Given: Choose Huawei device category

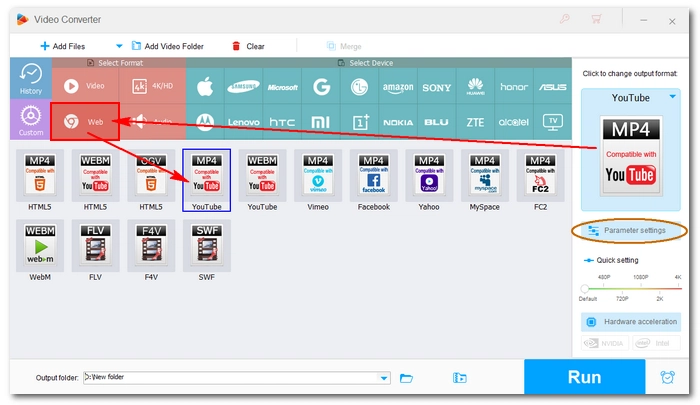Looking at the screenshot, I should (x=475, y=87).
